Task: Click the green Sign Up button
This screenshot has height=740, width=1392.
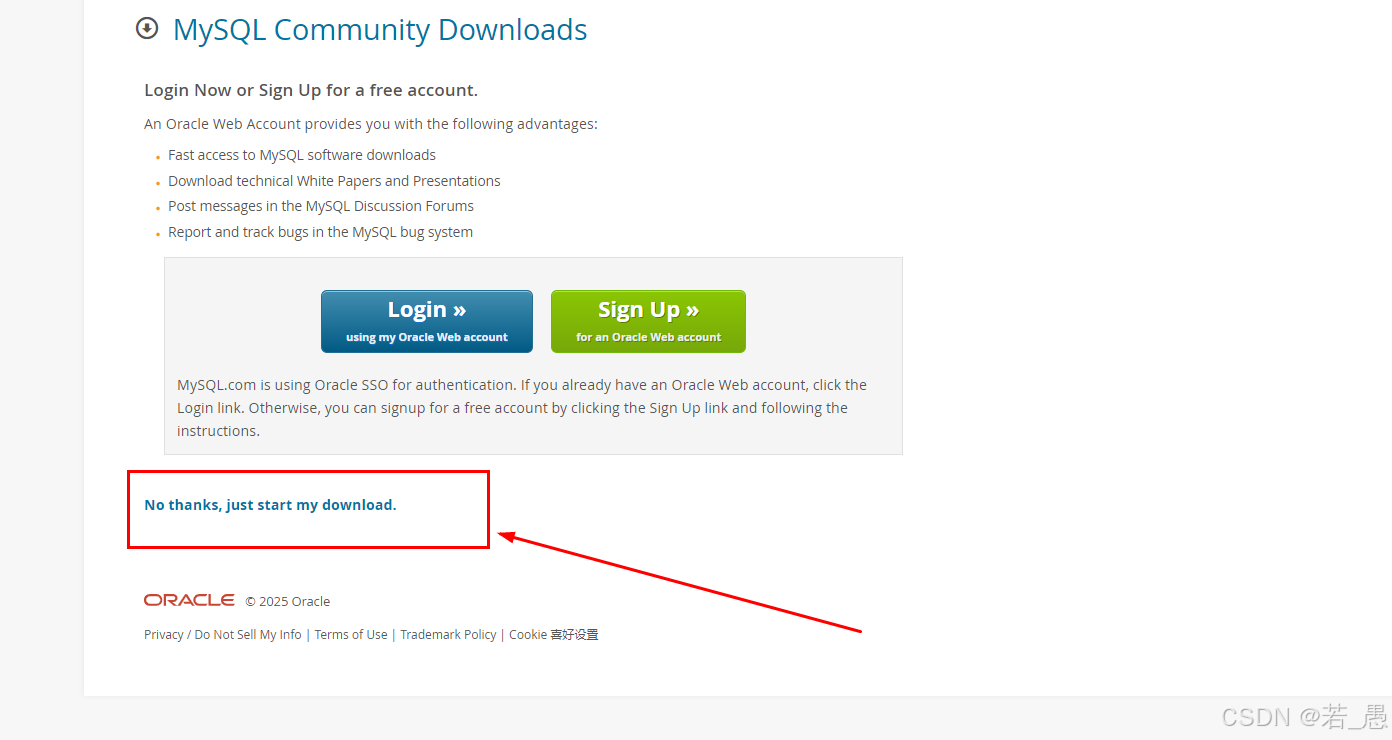Action: (x=648, y=321)
